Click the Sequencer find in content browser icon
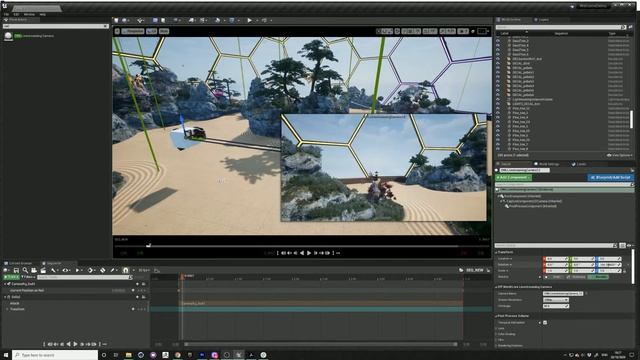 [25, 270]
